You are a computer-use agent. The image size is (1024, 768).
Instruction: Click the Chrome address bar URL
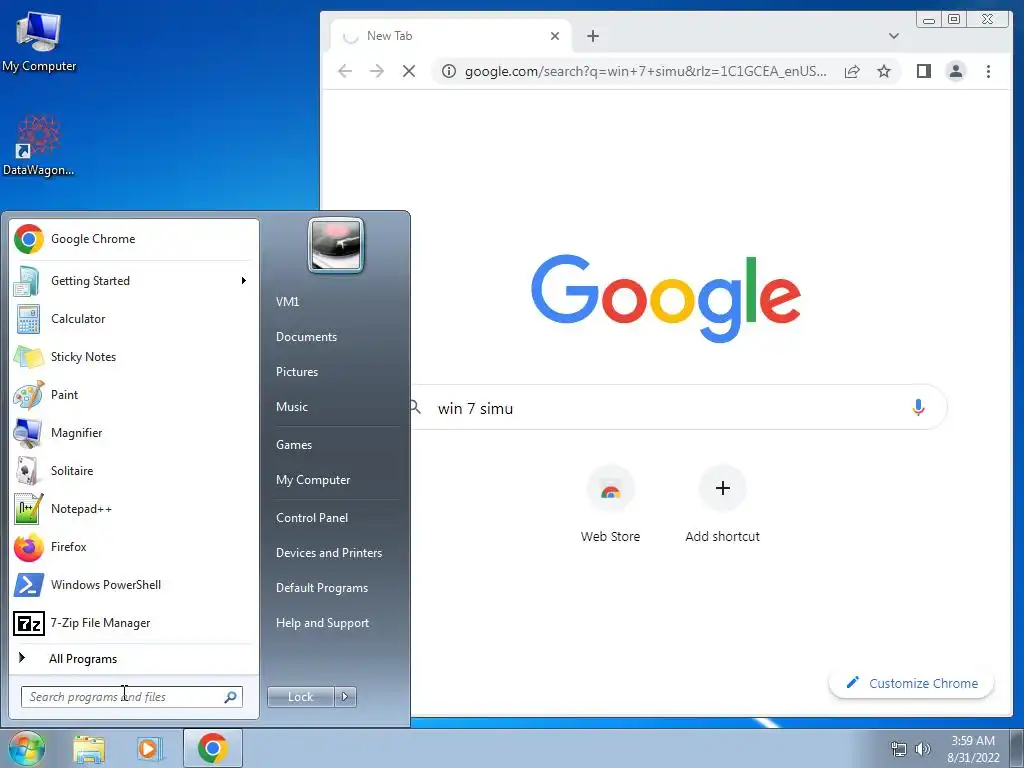click(x=645, y=71)
